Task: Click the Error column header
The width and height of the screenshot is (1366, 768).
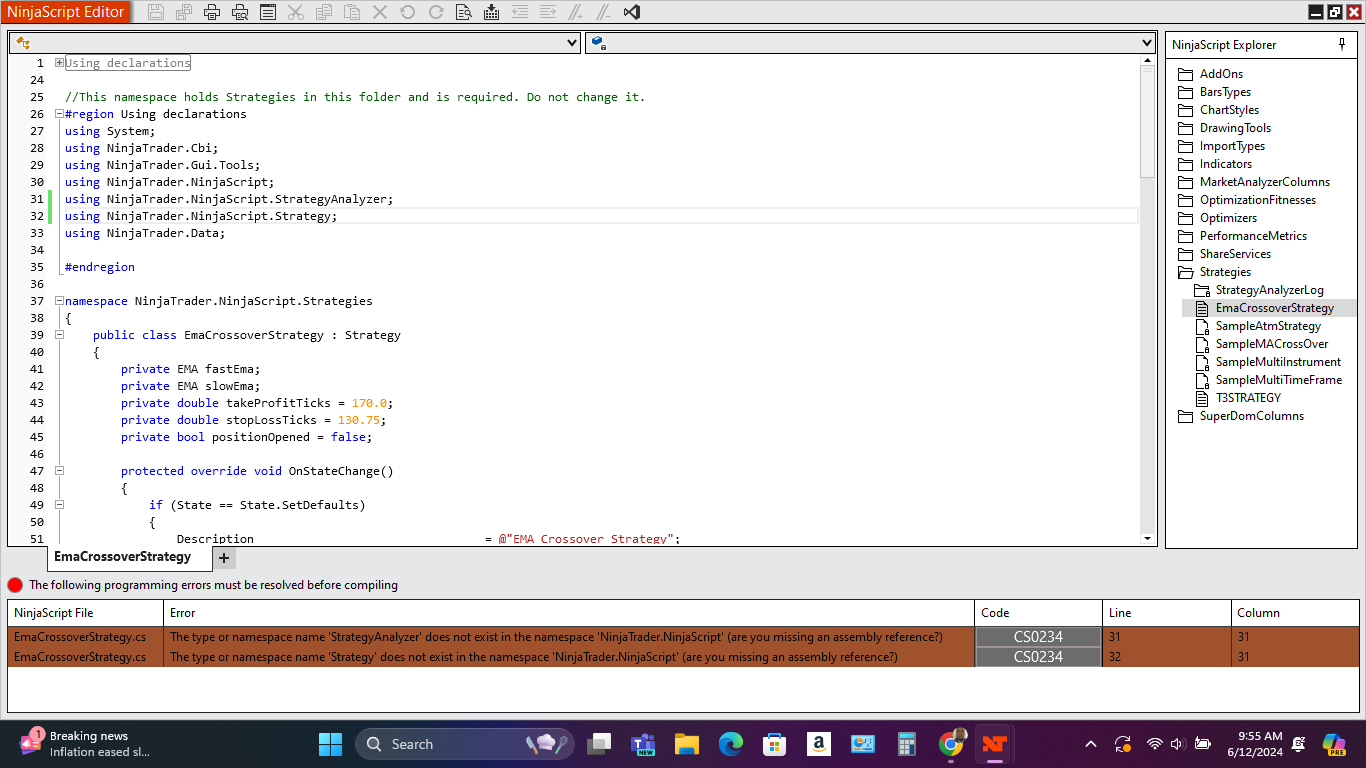Action: (569, 613)
